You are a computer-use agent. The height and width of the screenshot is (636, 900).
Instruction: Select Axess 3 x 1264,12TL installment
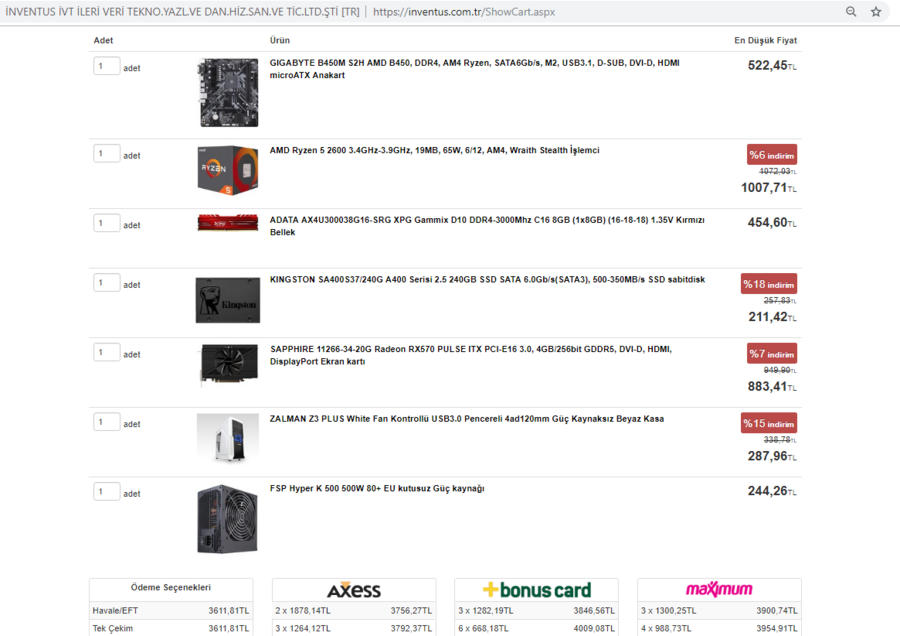(x=354, y=629)
